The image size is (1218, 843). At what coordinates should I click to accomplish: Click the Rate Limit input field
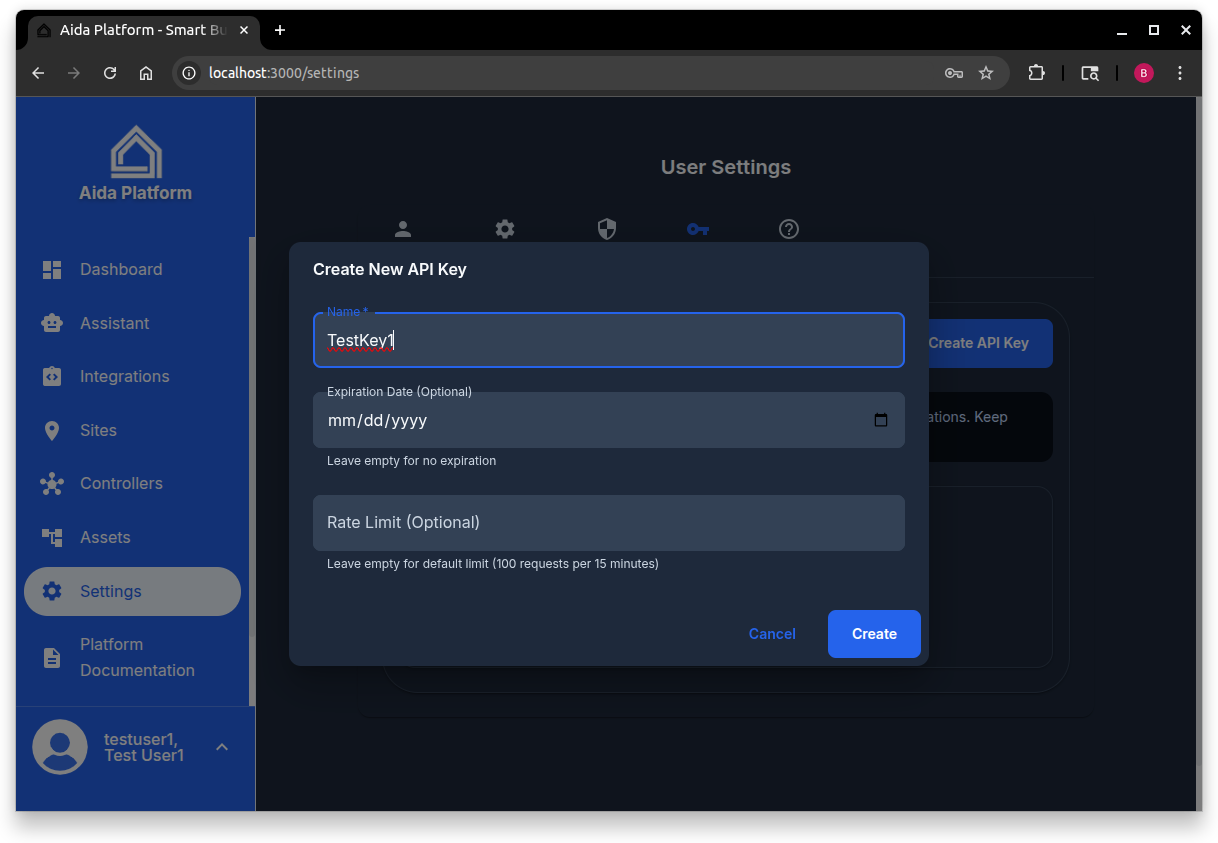point(609,522)
